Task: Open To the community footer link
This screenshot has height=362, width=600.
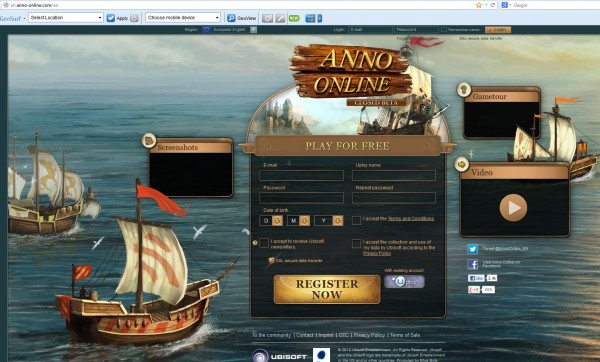Action: 271,335
